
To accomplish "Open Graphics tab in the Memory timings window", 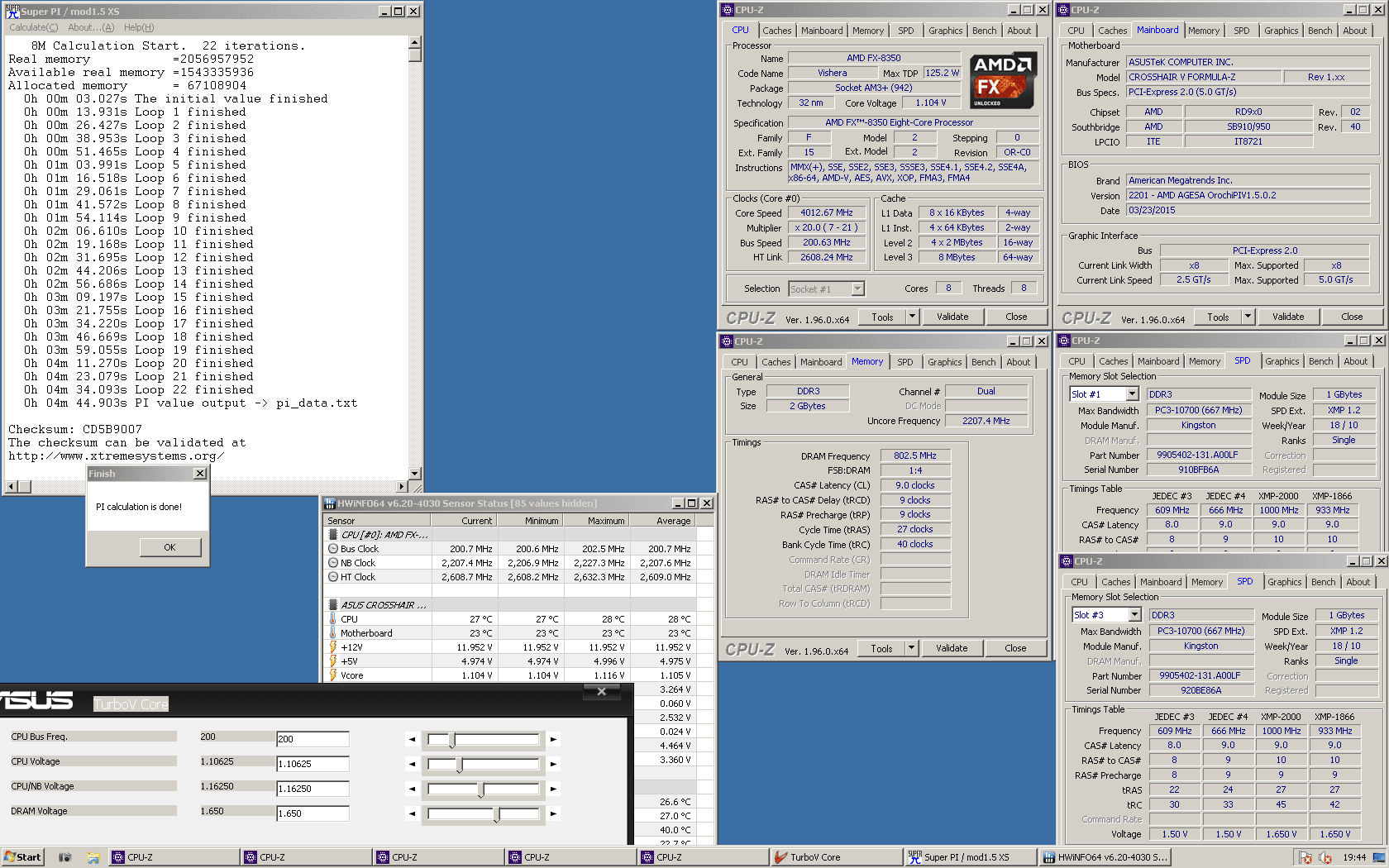I will coord(944,362).
